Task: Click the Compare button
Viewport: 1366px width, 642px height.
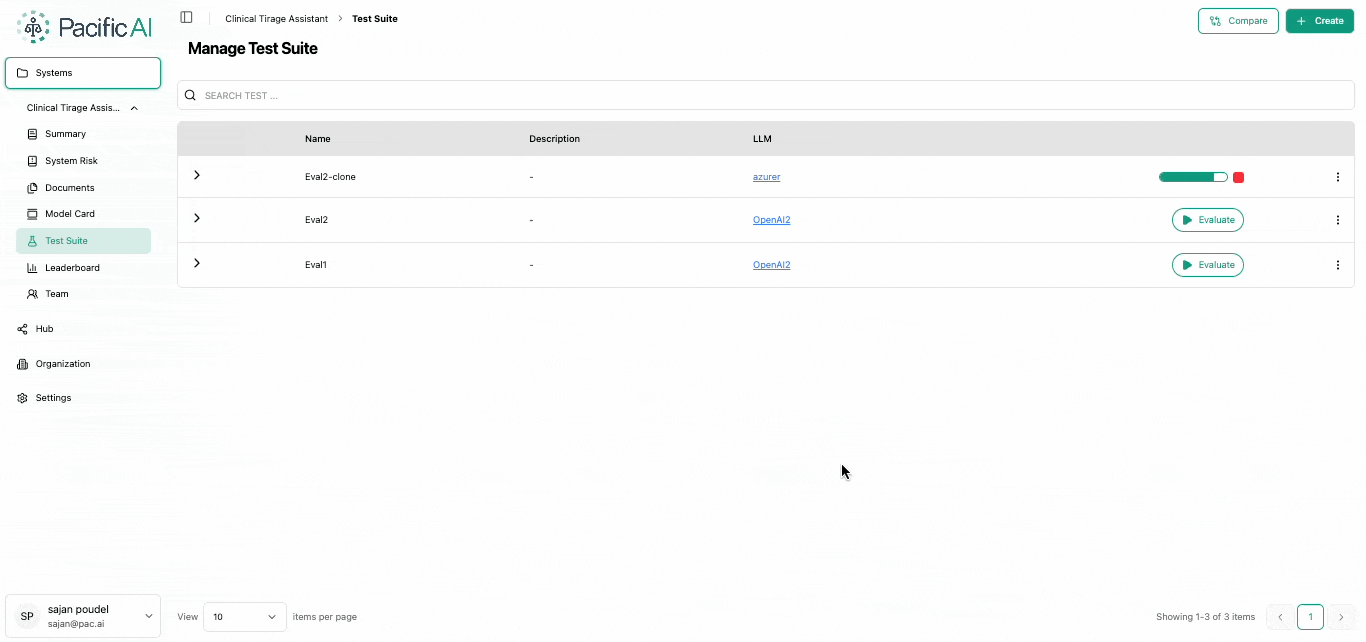Action: pos(1237,21)
